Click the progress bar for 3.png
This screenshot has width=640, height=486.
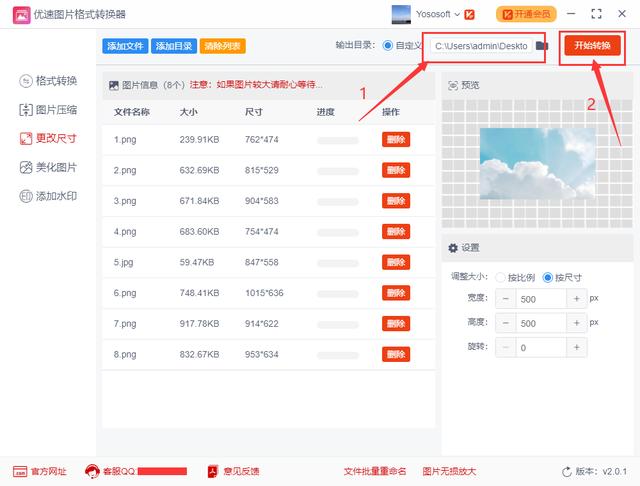click(x=338, y=202)
